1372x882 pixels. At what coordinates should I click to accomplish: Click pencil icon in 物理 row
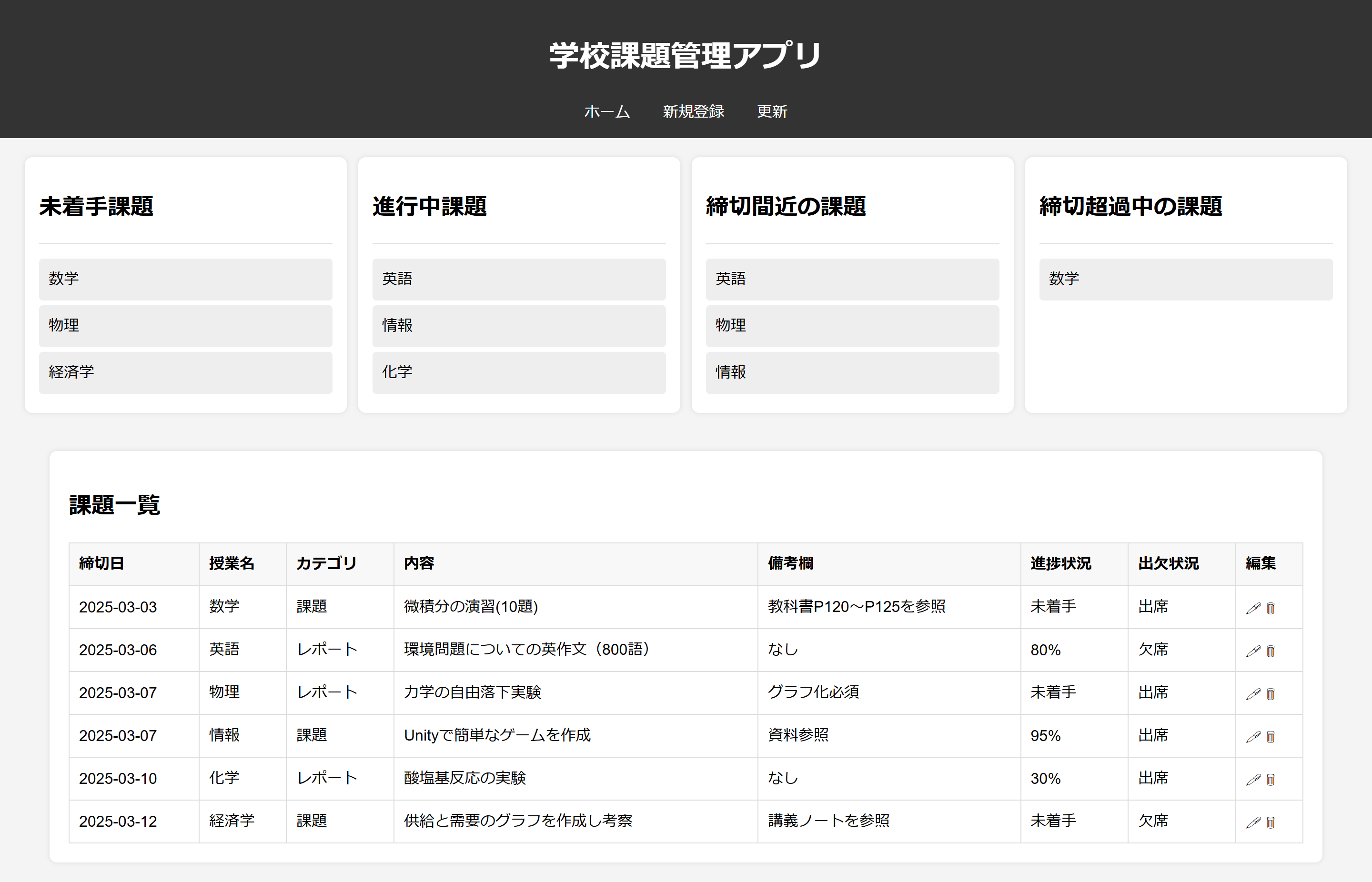[x=1253, y=694]
